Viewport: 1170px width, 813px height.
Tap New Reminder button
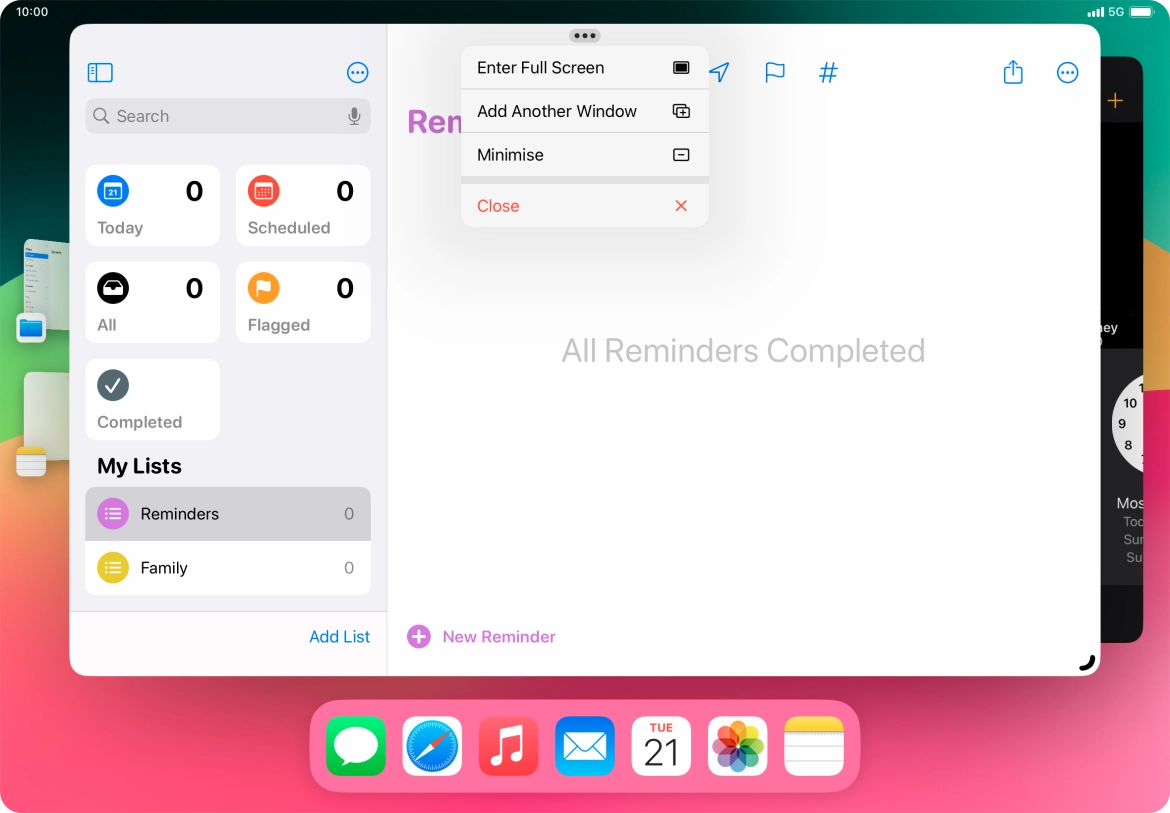click(482, 637)
